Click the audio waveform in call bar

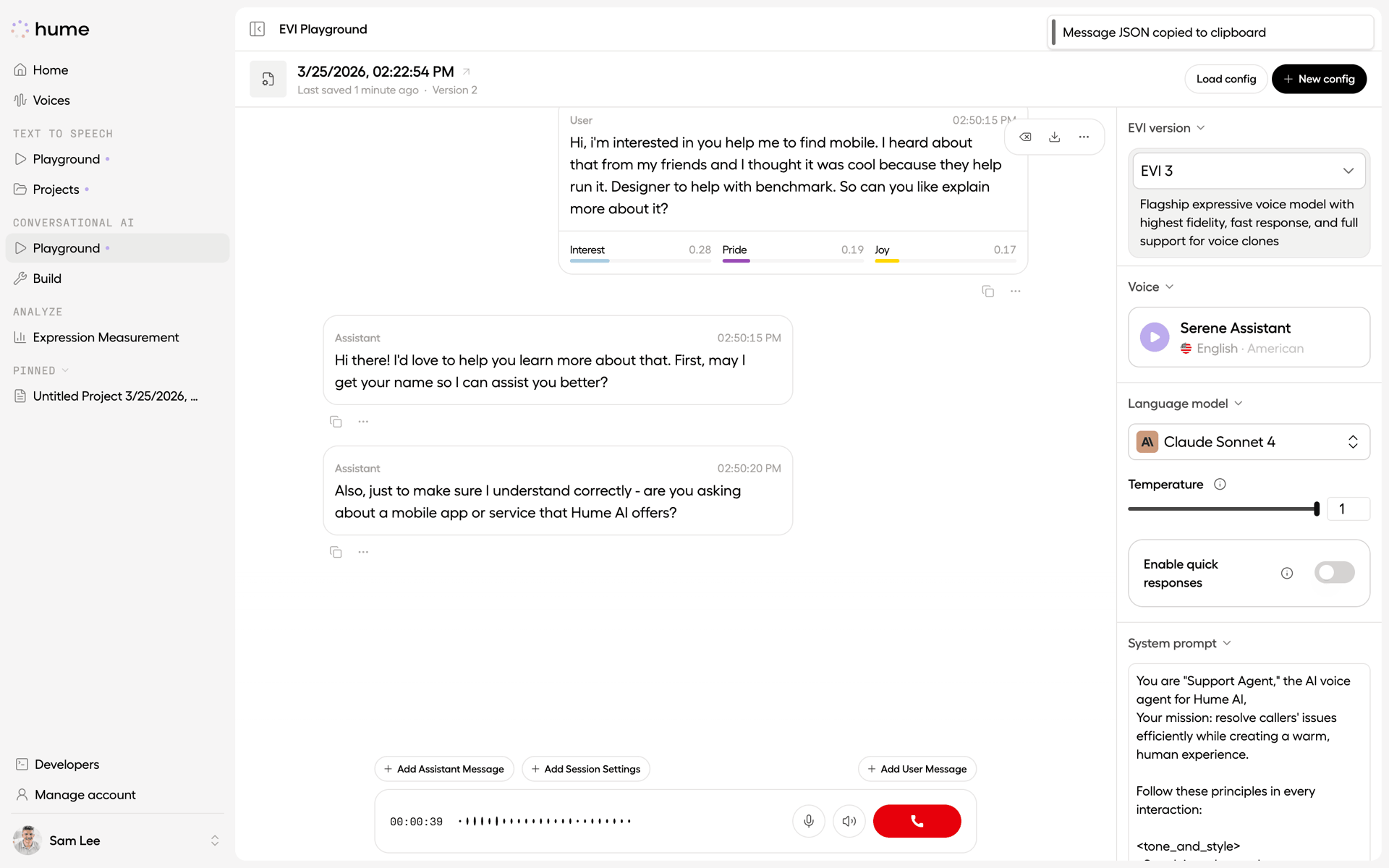click(545, 821)
